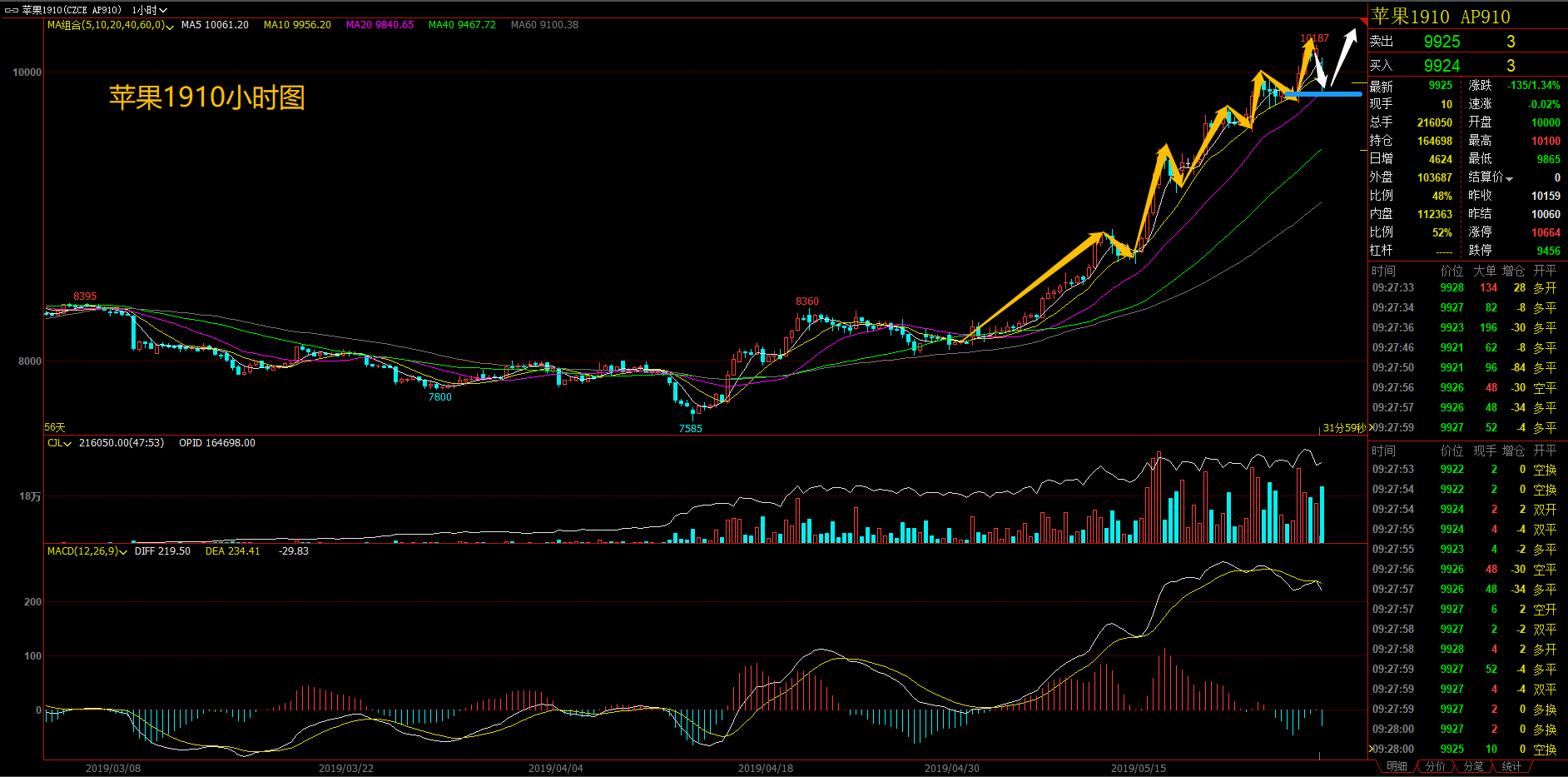
Task: Select the 09:27:36 row with 196 lots
Action: [1466, 327]
